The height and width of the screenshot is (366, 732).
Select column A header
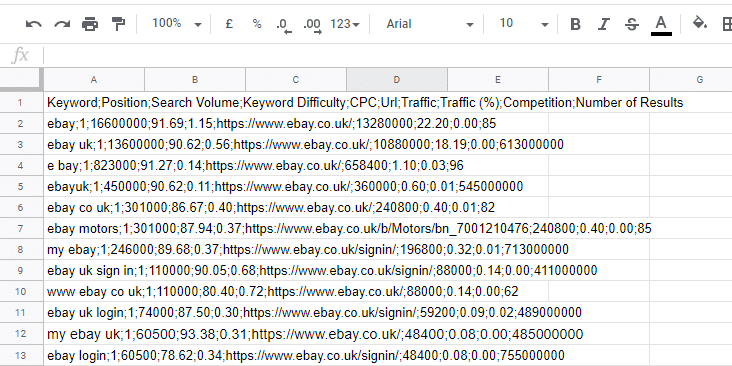click(x=94, y=80)
